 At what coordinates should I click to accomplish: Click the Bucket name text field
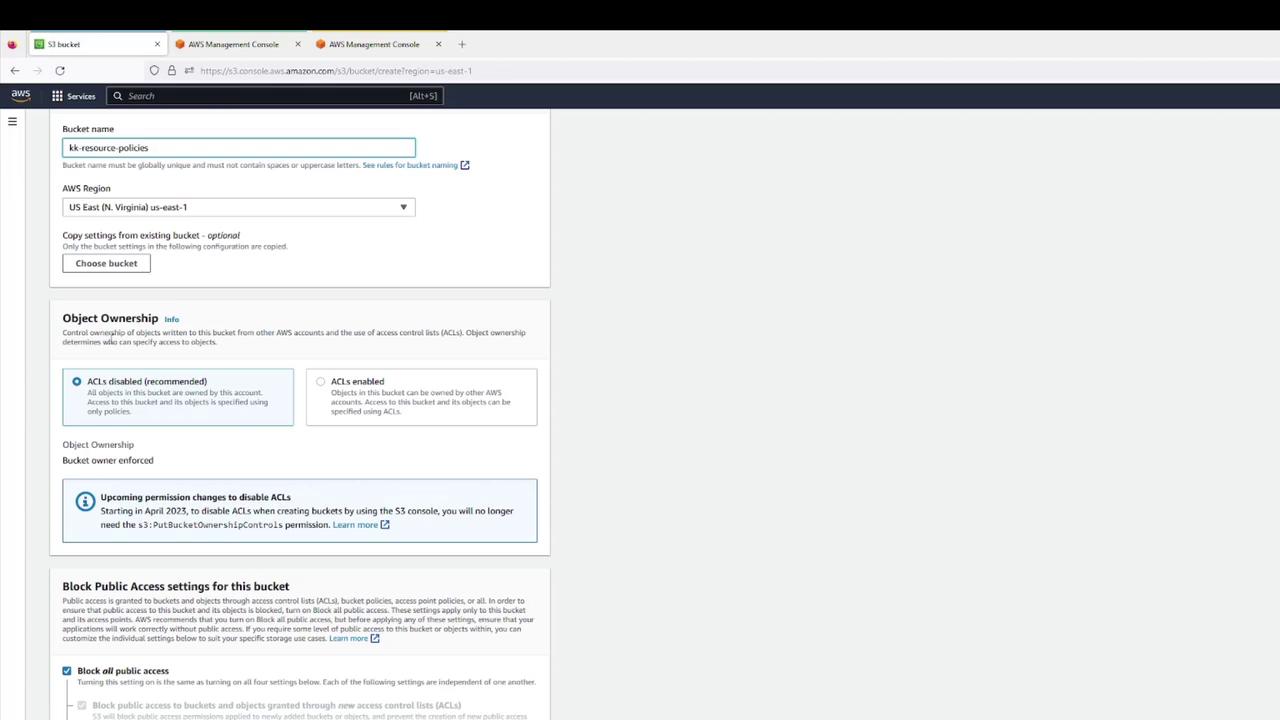tap(239, 148)
